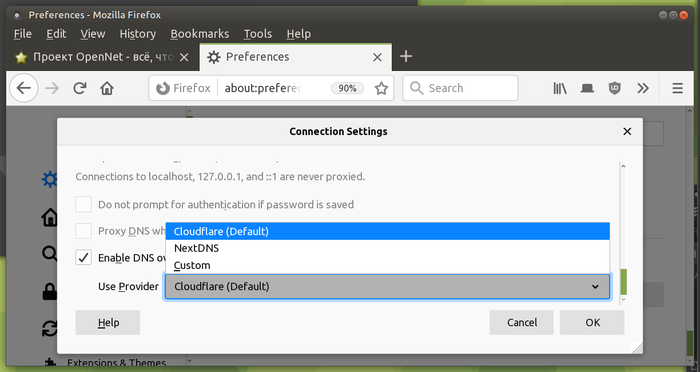Click the Cancel button
The height and width of the screenshot is (372, 700).
tap(521, 322)
